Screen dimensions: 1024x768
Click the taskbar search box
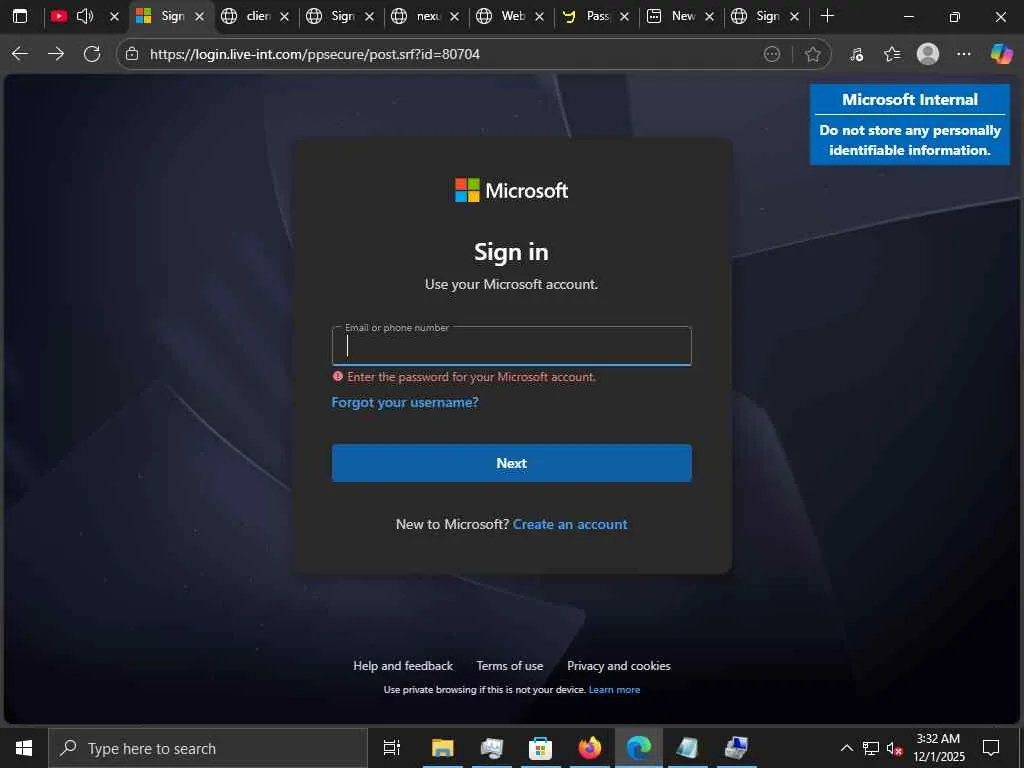(208, 748)
